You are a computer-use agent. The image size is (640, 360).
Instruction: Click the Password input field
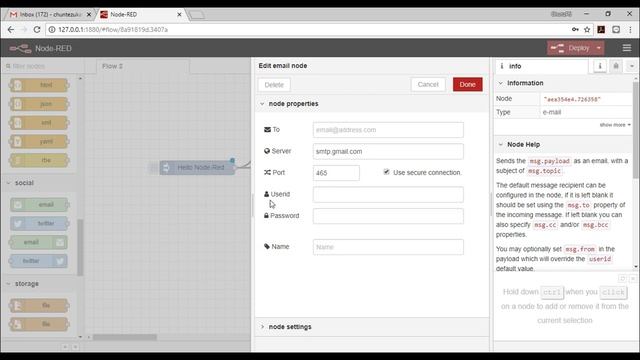point(388,216)
